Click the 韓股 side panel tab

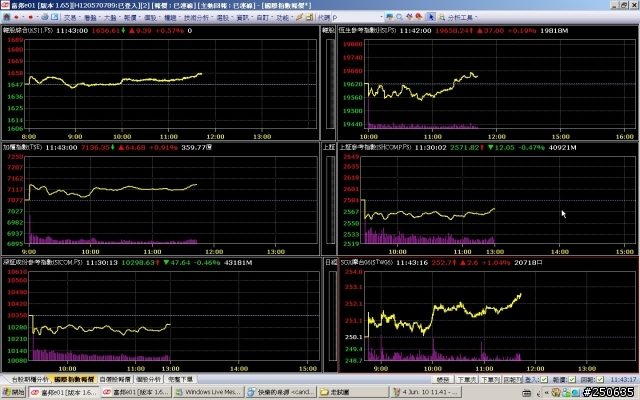[329, 30]
